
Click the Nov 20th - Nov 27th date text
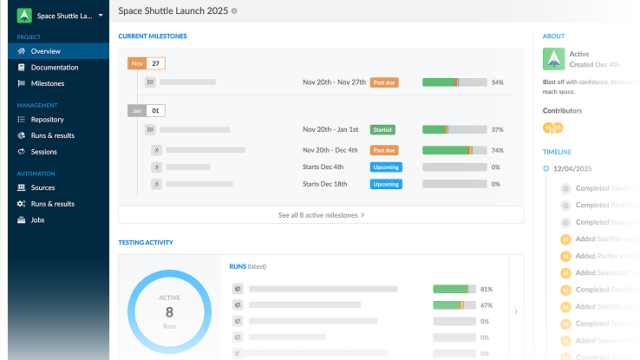[x=334, y=82]
